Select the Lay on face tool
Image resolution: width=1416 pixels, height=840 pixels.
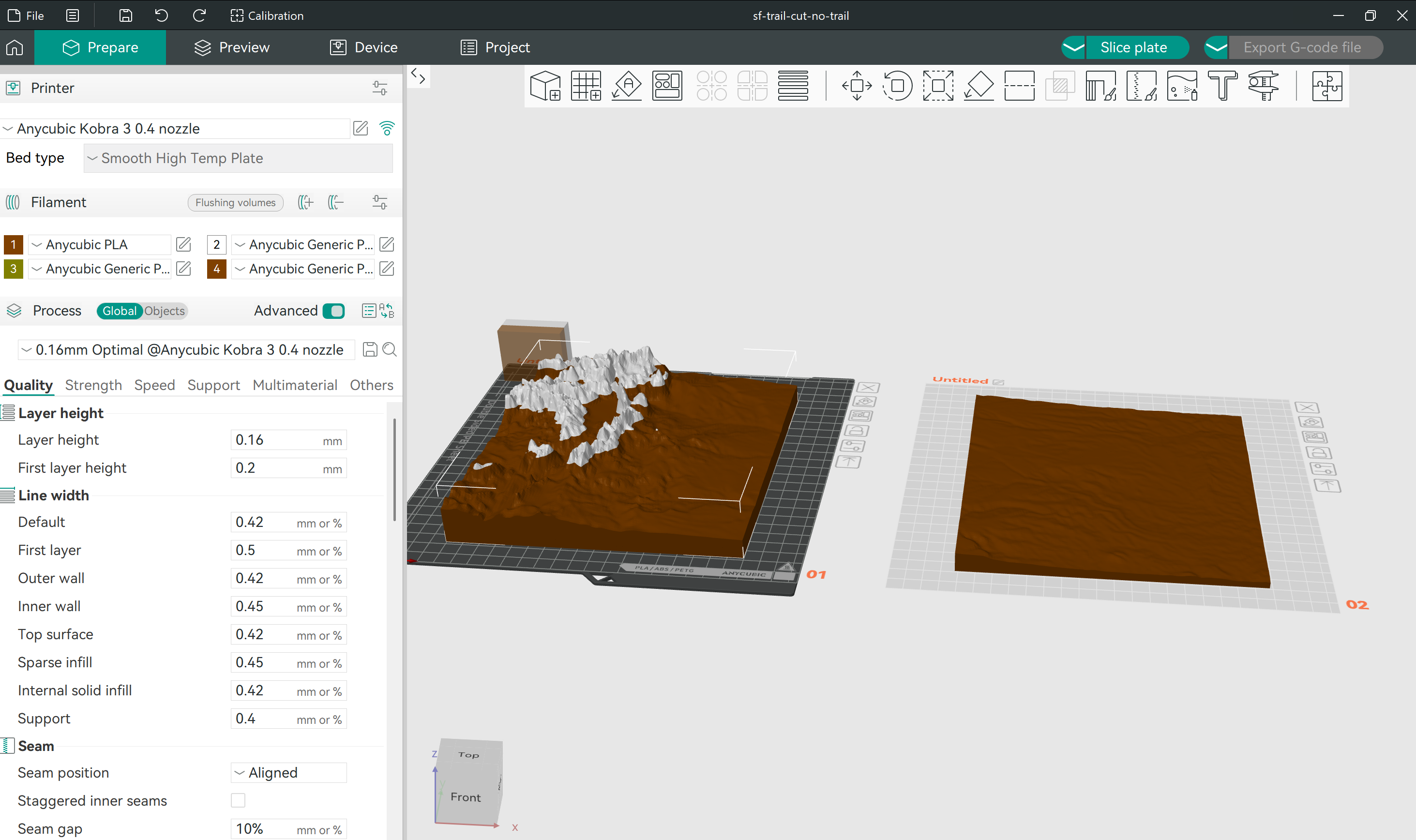coord(979,86)
